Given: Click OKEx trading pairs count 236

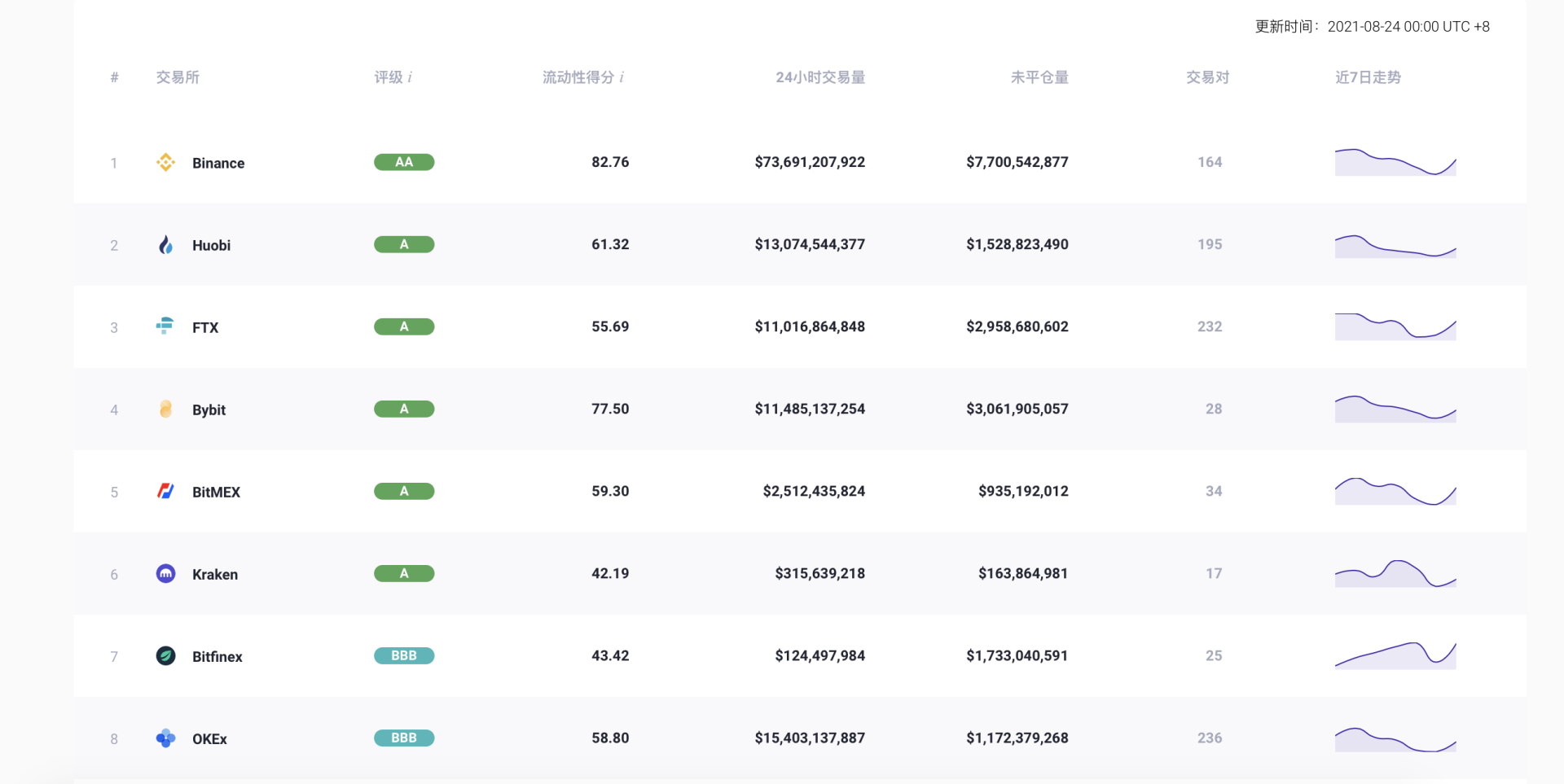Looking at the screenshot, I should point(1210,738).
